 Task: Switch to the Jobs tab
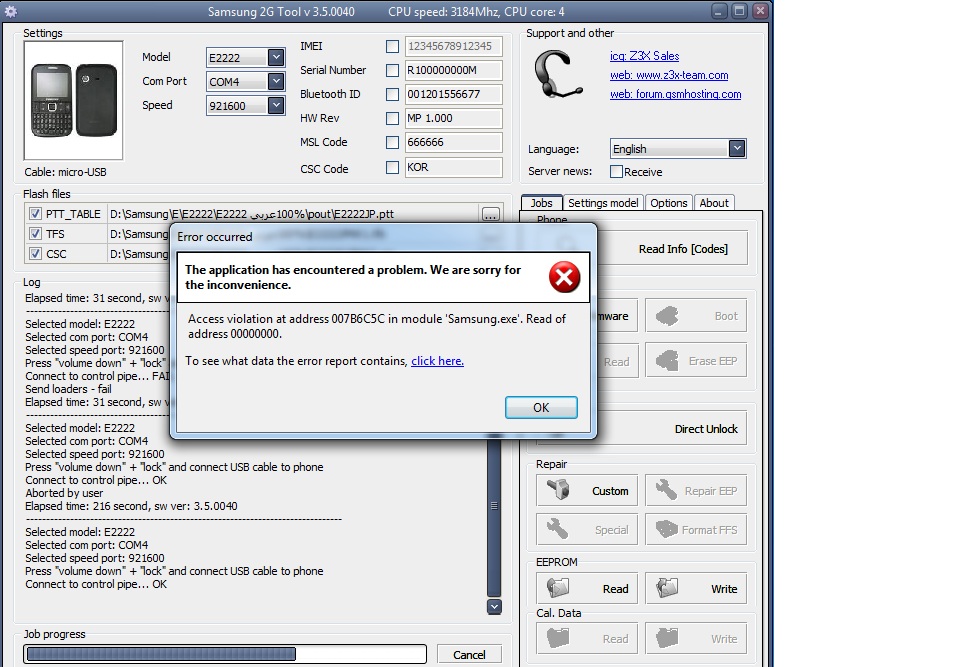541,203
